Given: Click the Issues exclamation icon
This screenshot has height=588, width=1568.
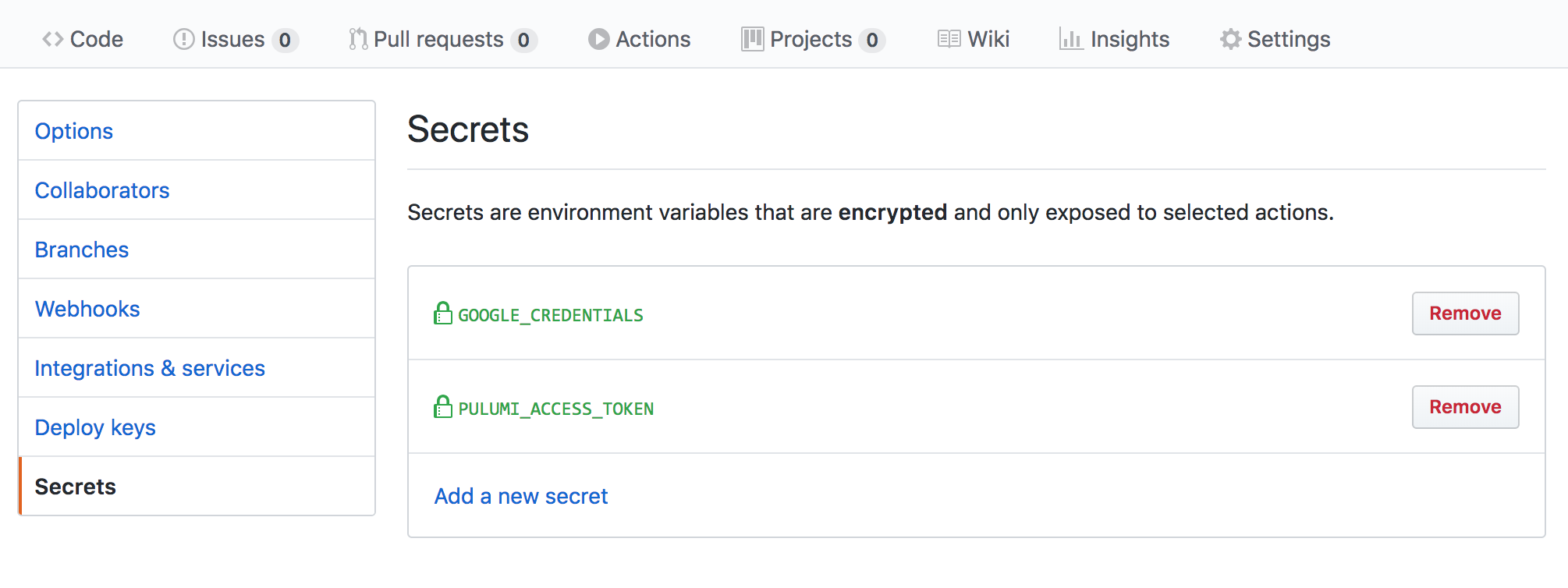Looking at the screenshot, I should click(x=183, y=39).
